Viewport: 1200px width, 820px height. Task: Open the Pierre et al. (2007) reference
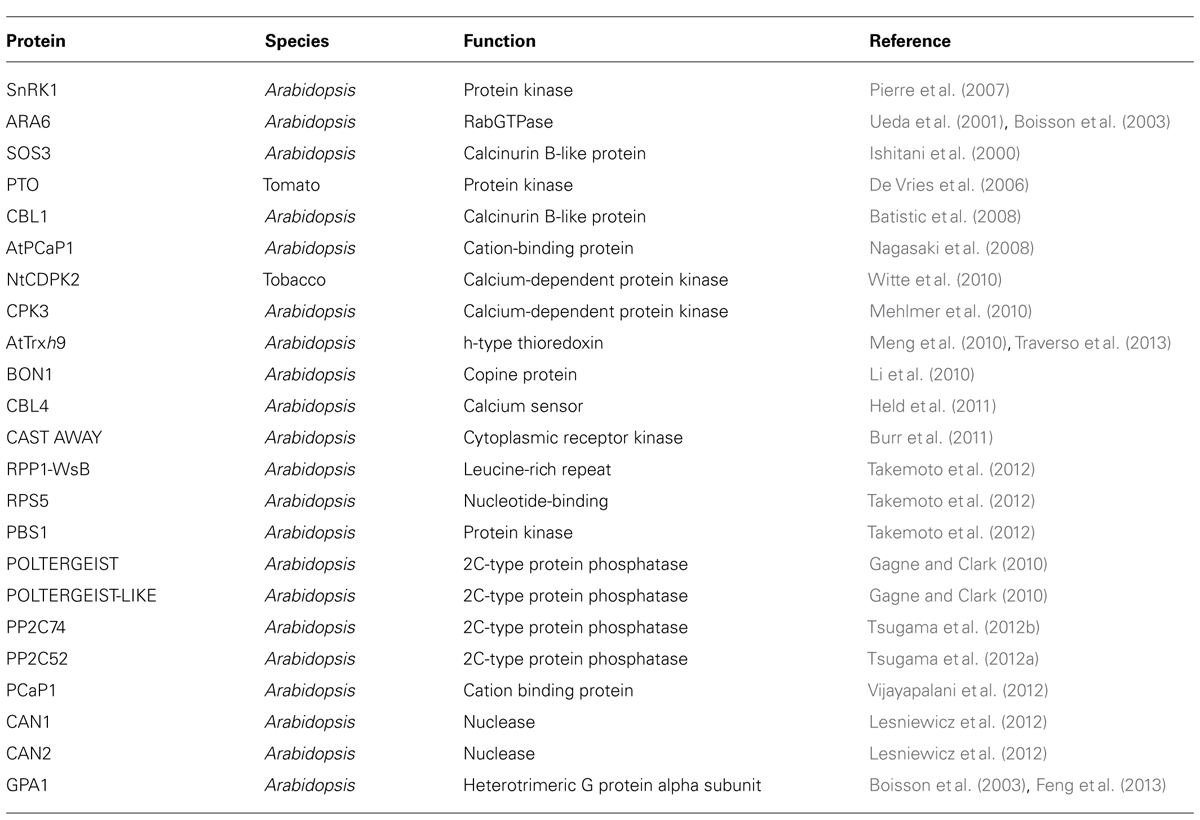click(937, 90)
